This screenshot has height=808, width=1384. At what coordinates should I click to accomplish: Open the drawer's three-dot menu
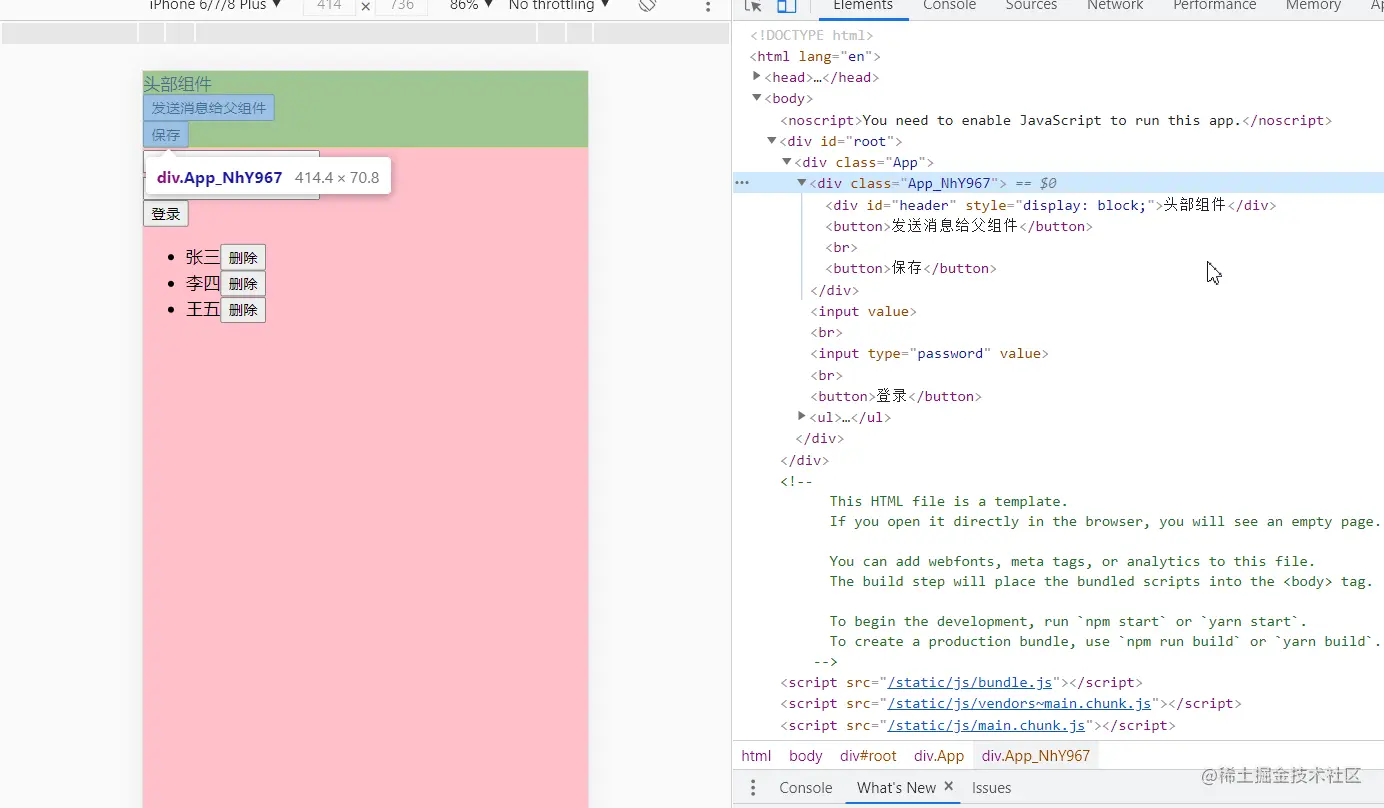click(754, 788)
